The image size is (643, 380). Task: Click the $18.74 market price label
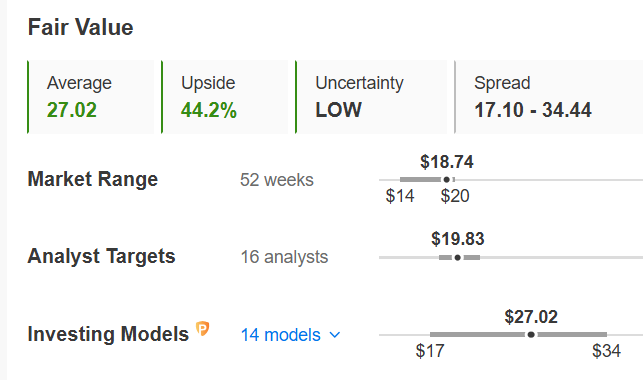(x=447, y=162)
